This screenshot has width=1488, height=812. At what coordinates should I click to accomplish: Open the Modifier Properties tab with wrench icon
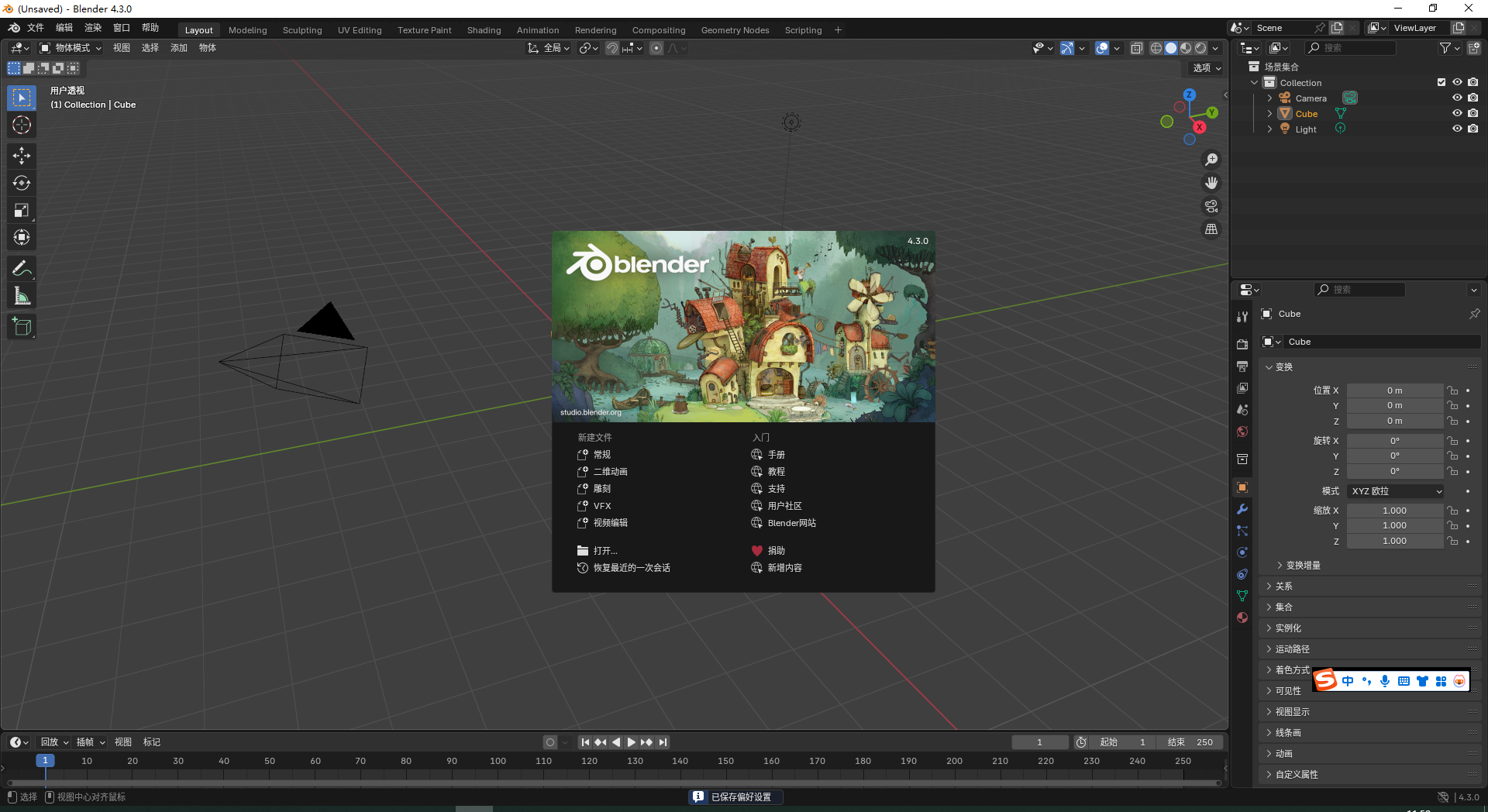(x=1242, y=509)
